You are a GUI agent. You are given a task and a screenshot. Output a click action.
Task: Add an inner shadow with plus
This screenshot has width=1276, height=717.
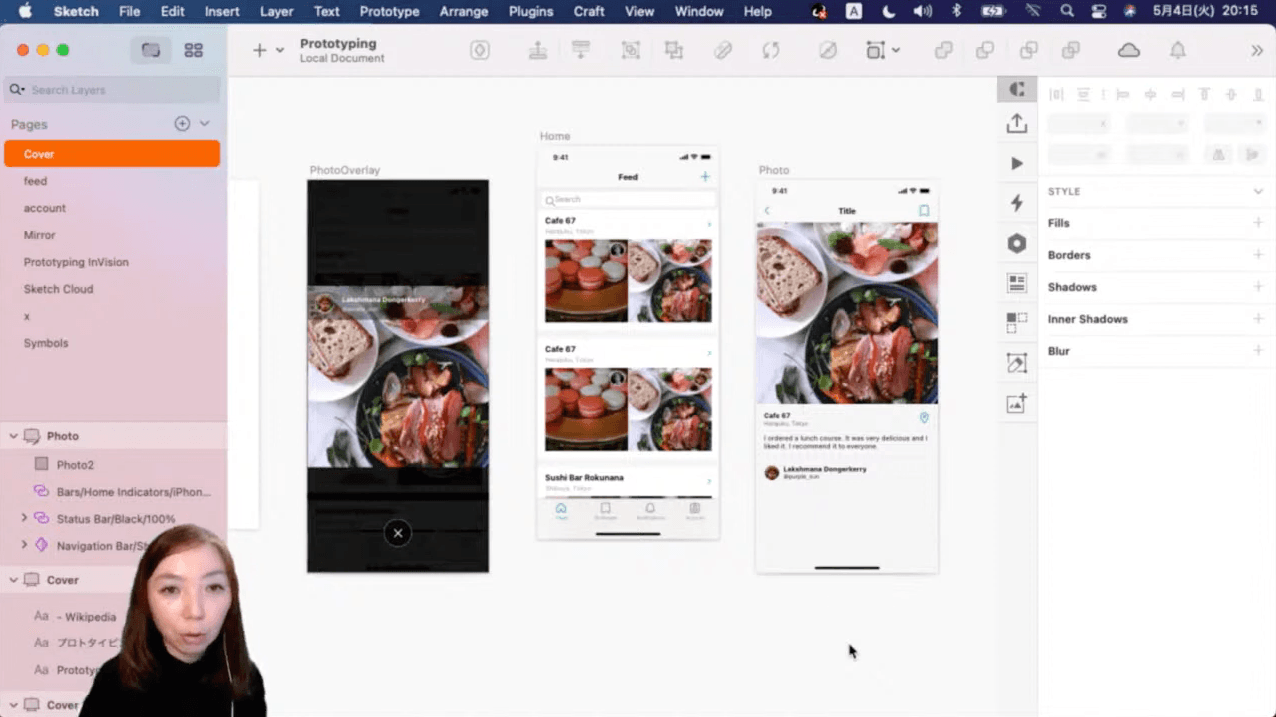(x=1258, y=319)
